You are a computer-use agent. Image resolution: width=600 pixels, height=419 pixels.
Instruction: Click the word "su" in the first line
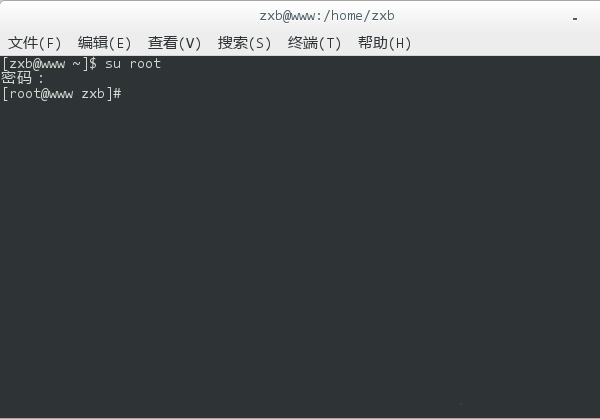tap(113, 64)
